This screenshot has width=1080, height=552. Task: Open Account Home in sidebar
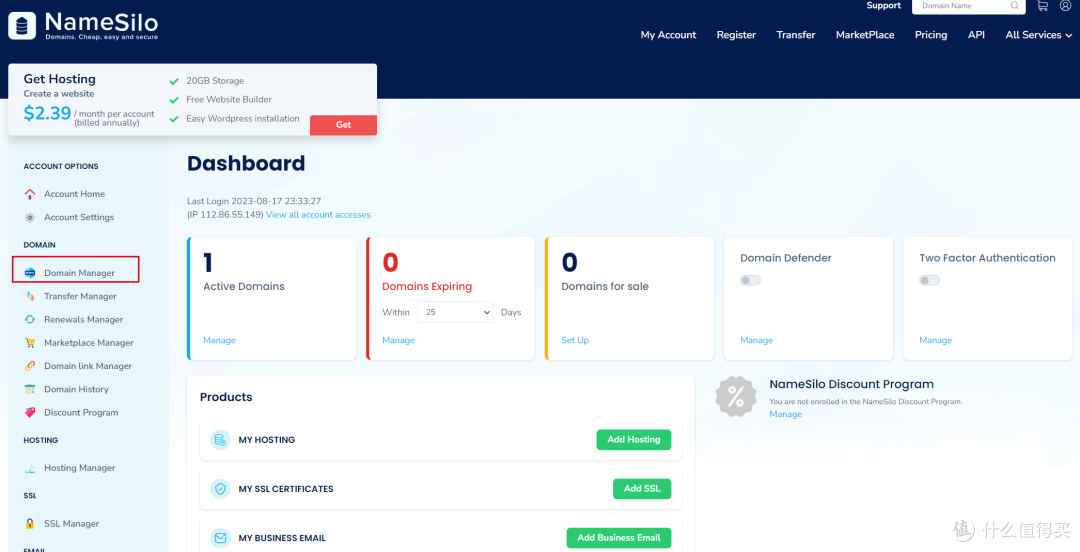pos(74,194)
